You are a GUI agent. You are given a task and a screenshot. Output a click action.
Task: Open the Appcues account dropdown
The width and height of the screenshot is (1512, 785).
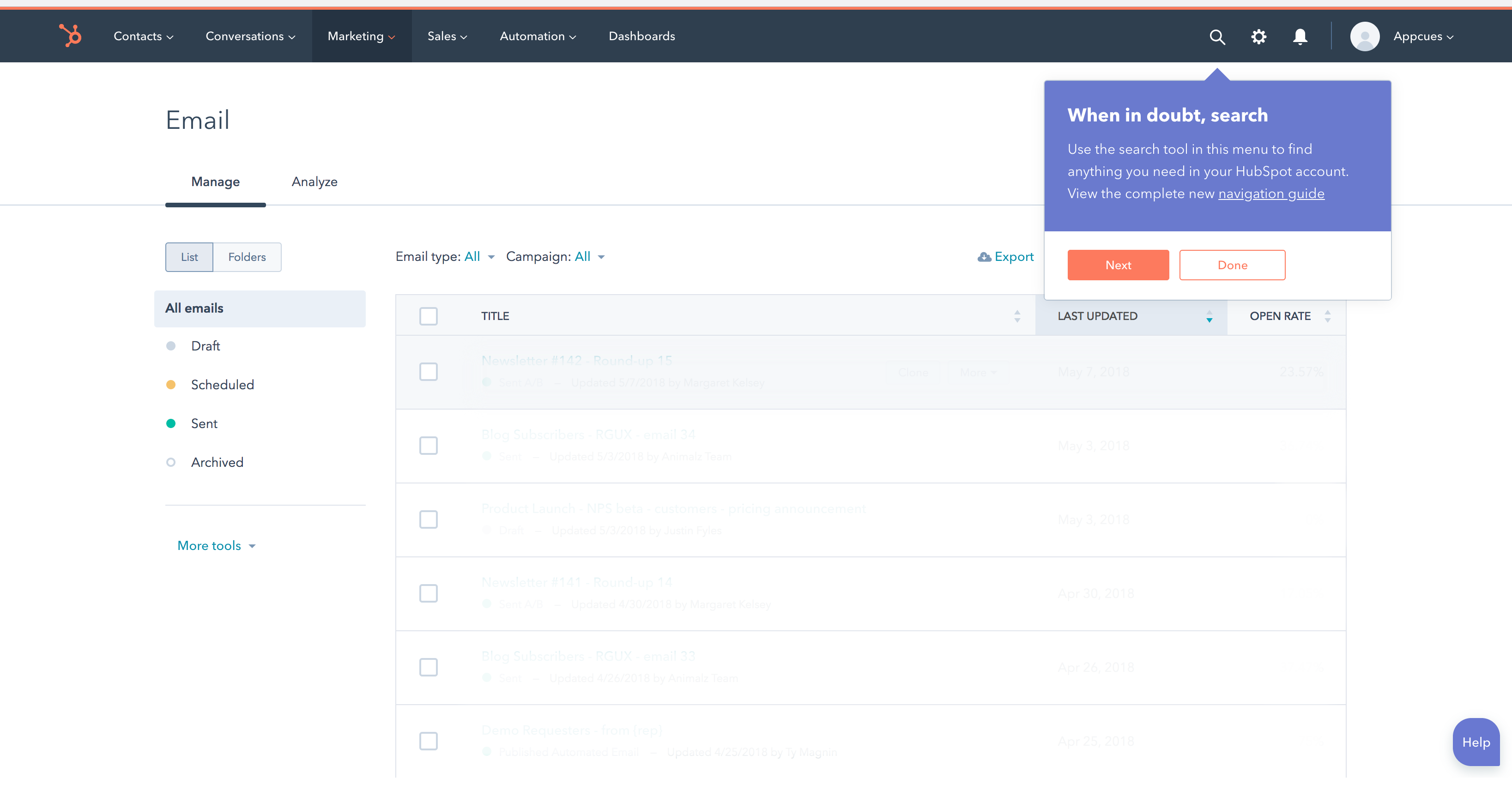(1423, 36)
